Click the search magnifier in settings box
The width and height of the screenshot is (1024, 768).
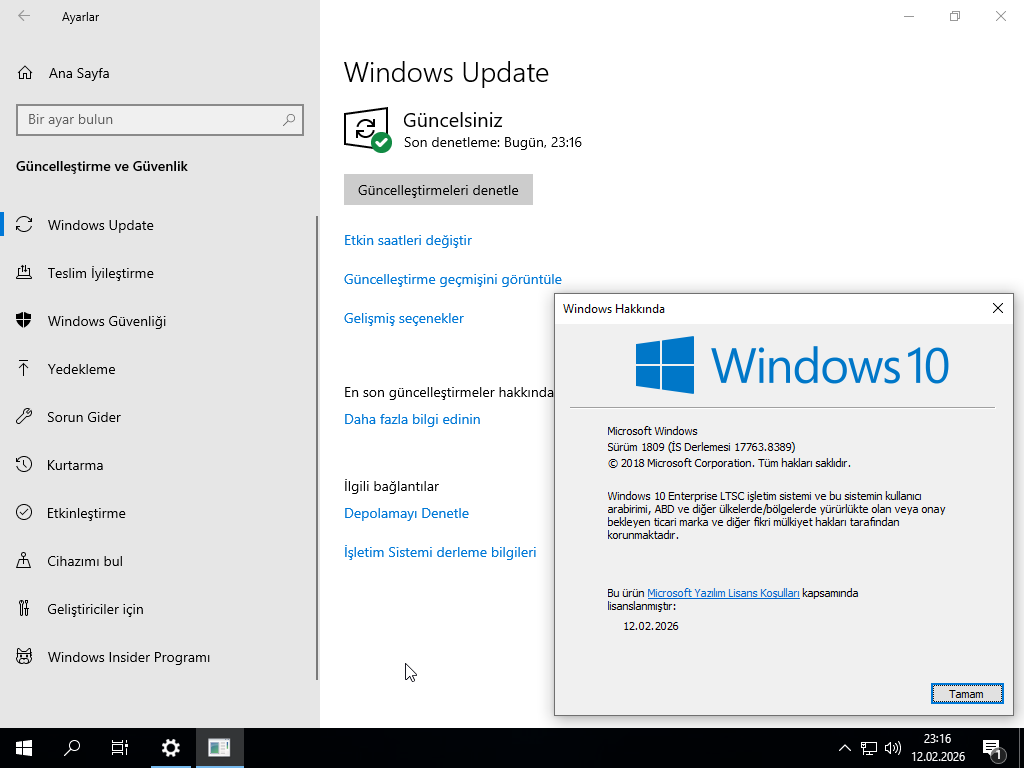289,120
